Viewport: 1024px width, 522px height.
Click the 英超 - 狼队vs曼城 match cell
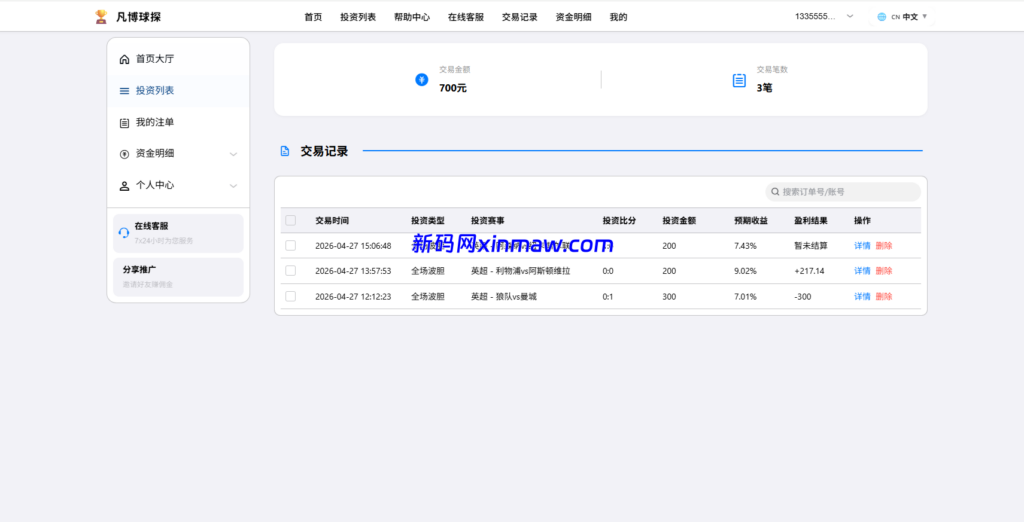click(504, 297)
